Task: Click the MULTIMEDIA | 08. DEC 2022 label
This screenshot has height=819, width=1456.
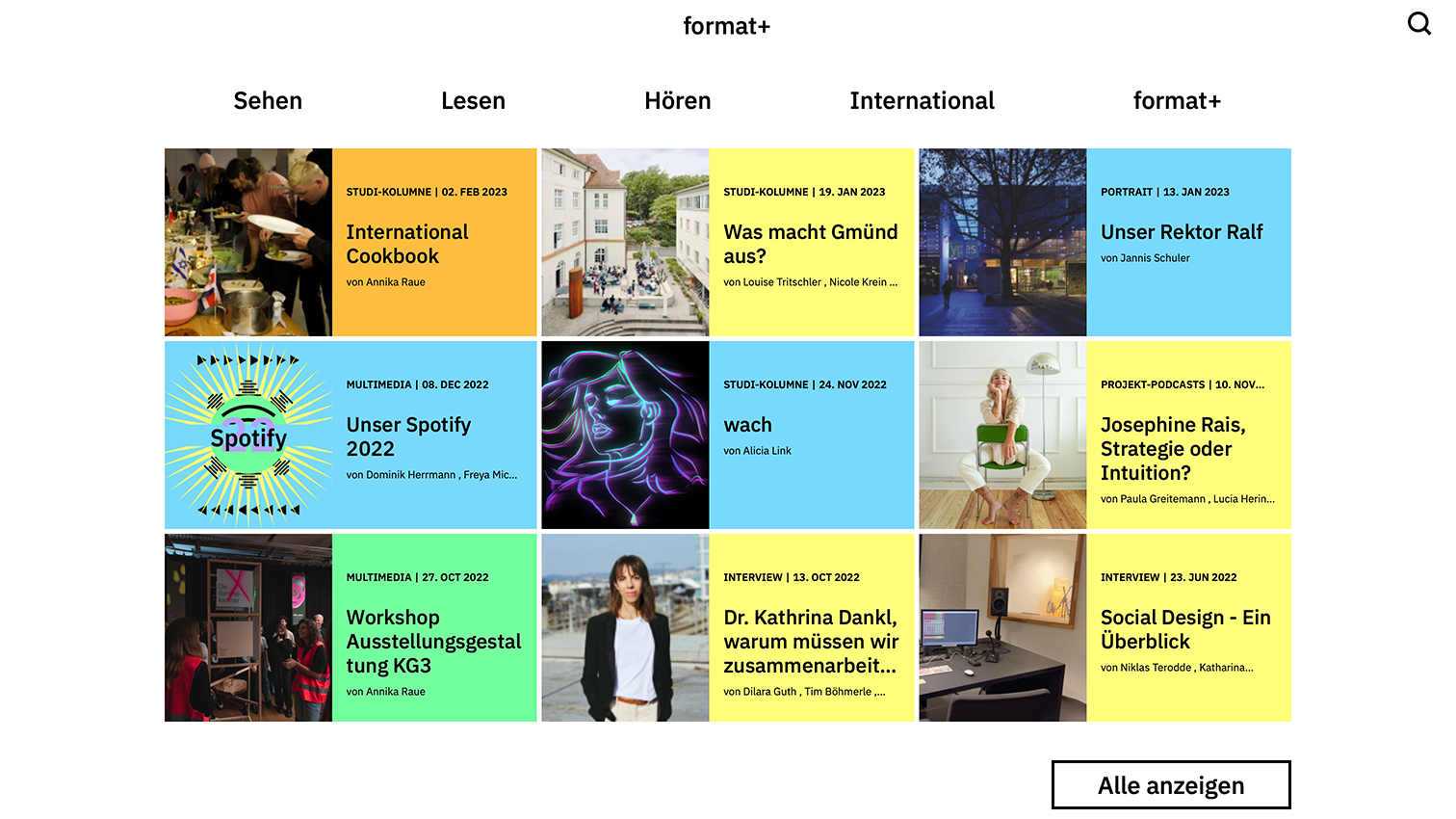Action: point(417,384)
